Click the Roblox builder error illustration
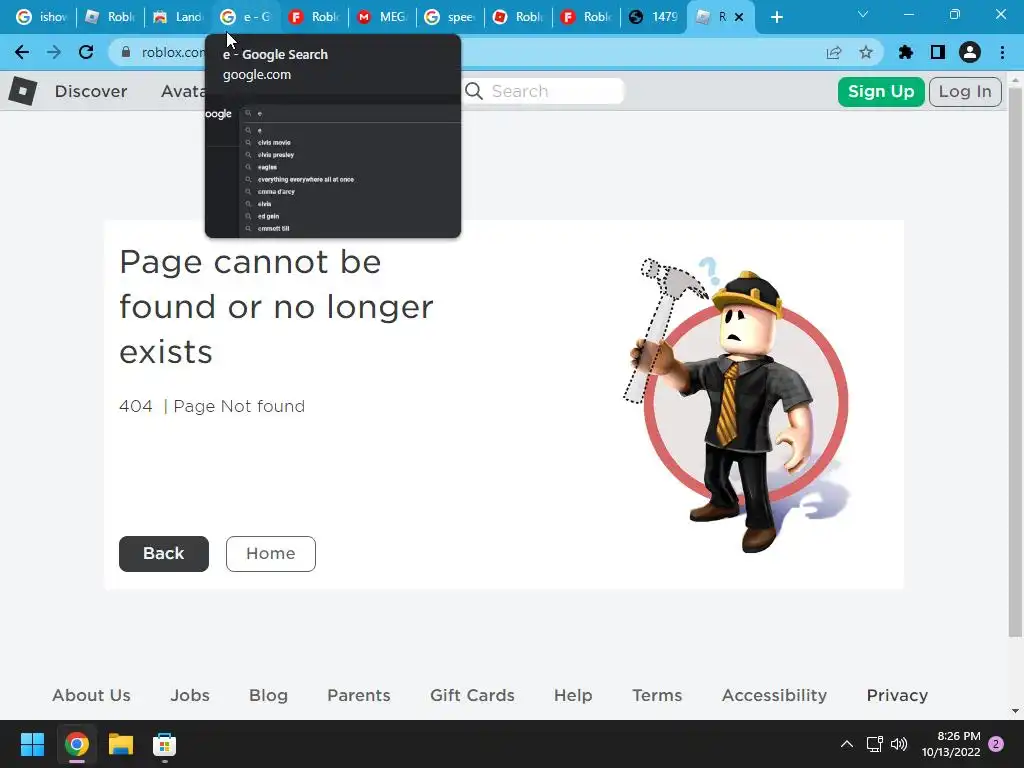This screenshot has width=1024, height=768. [737, 405]
